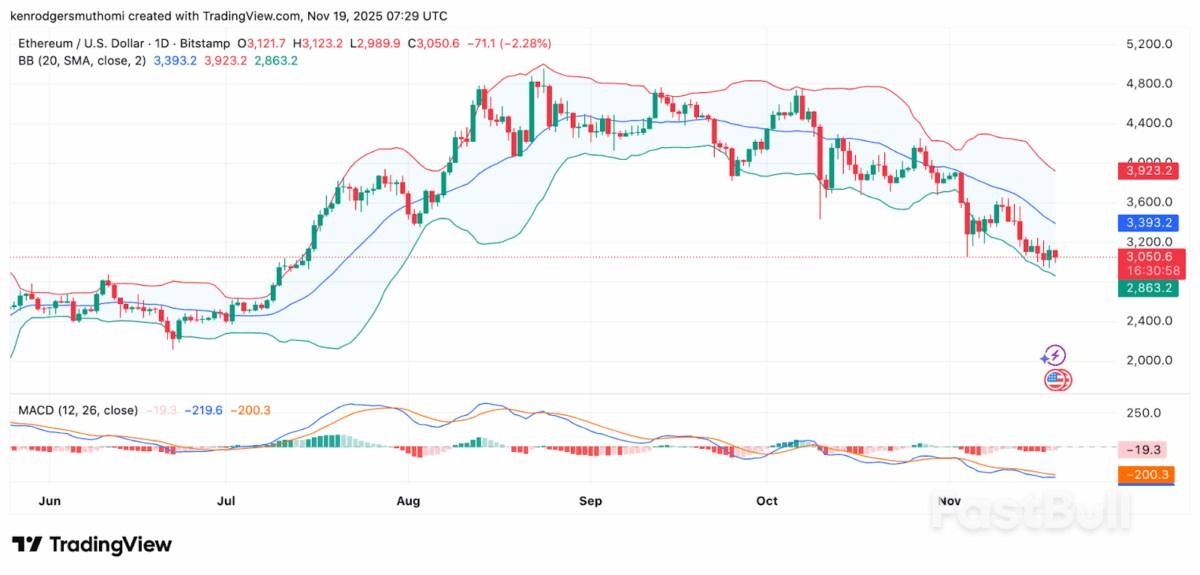
Task: Click the Aug label on time axis
Action: tap(406, 499)
